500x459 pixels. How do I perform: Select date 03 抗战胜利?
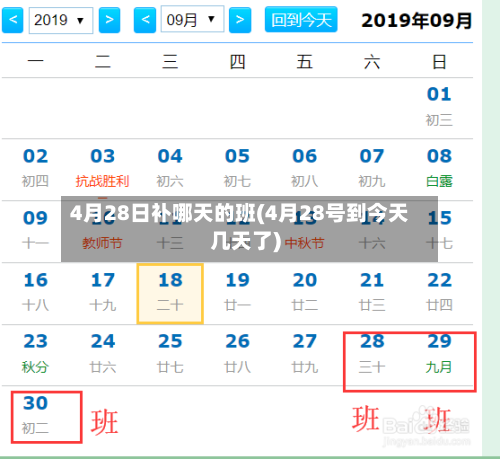coord(102,169)
